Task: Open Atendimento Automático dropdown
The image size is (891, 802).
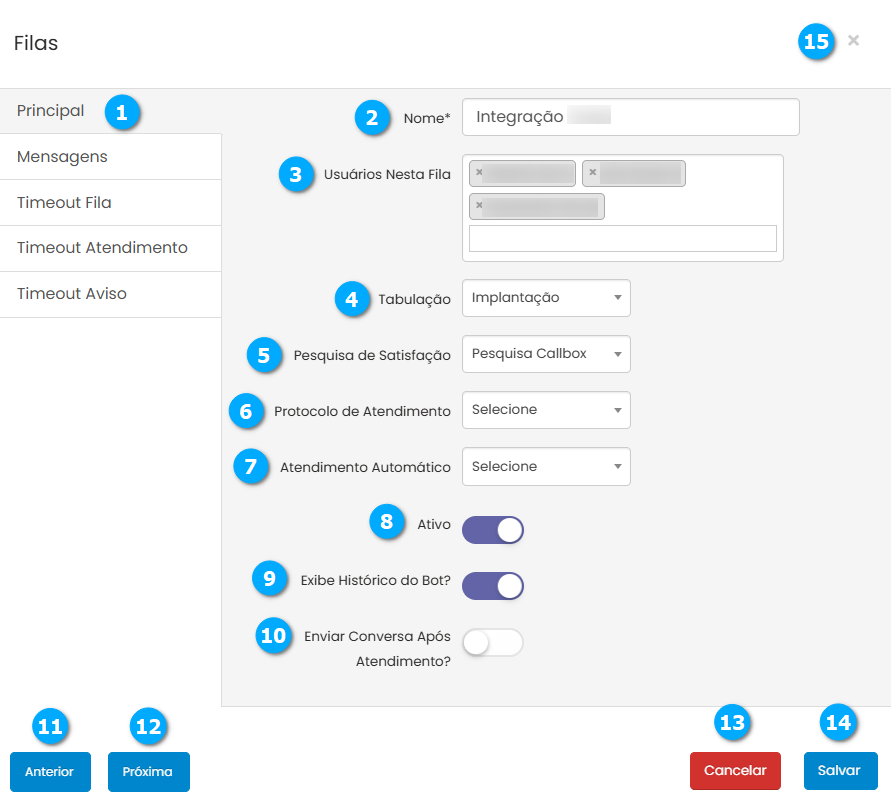Action: 546,467
